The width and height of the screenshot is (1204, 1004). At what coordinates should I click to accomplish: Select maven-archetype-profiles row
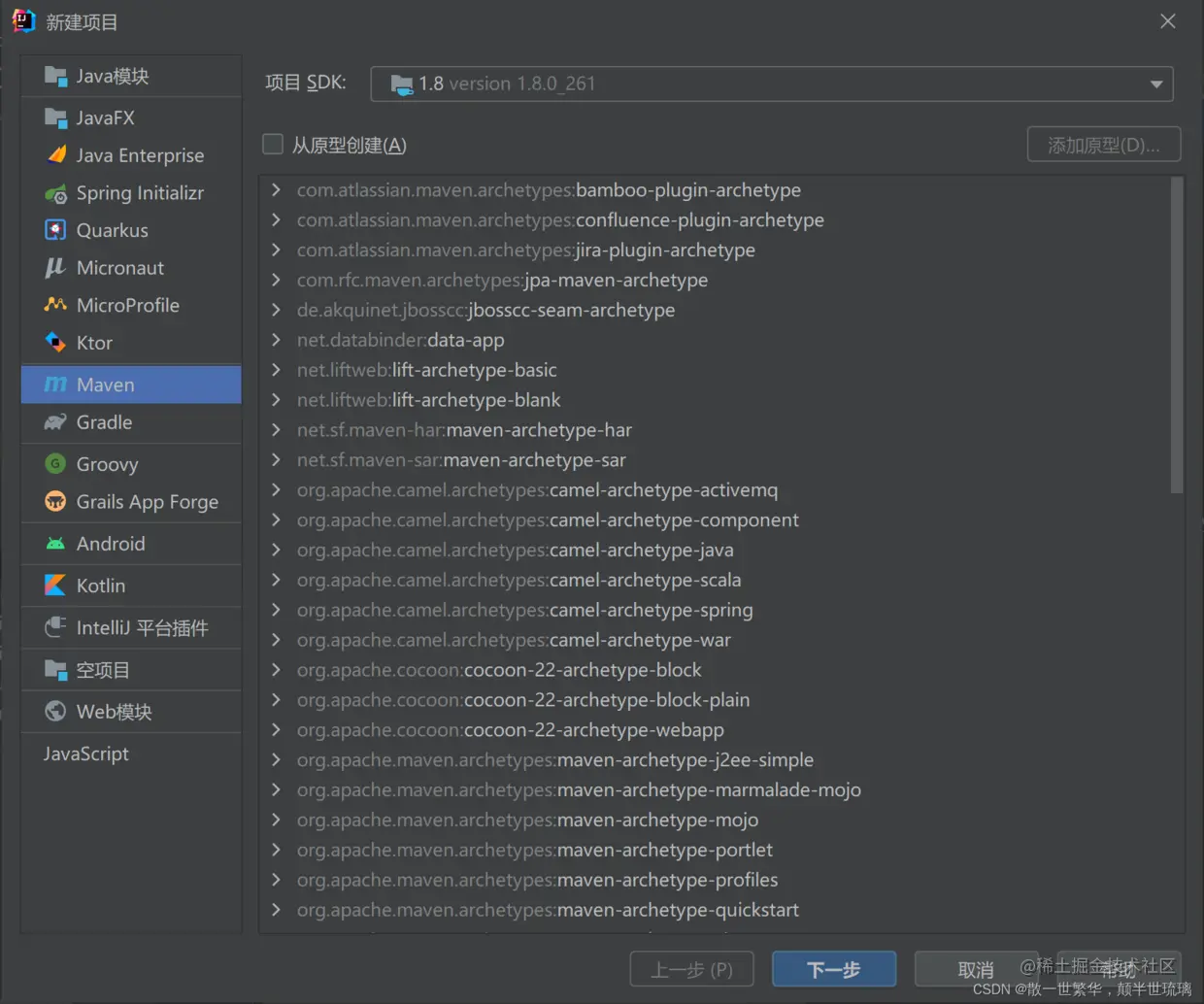tap(715, 880)
